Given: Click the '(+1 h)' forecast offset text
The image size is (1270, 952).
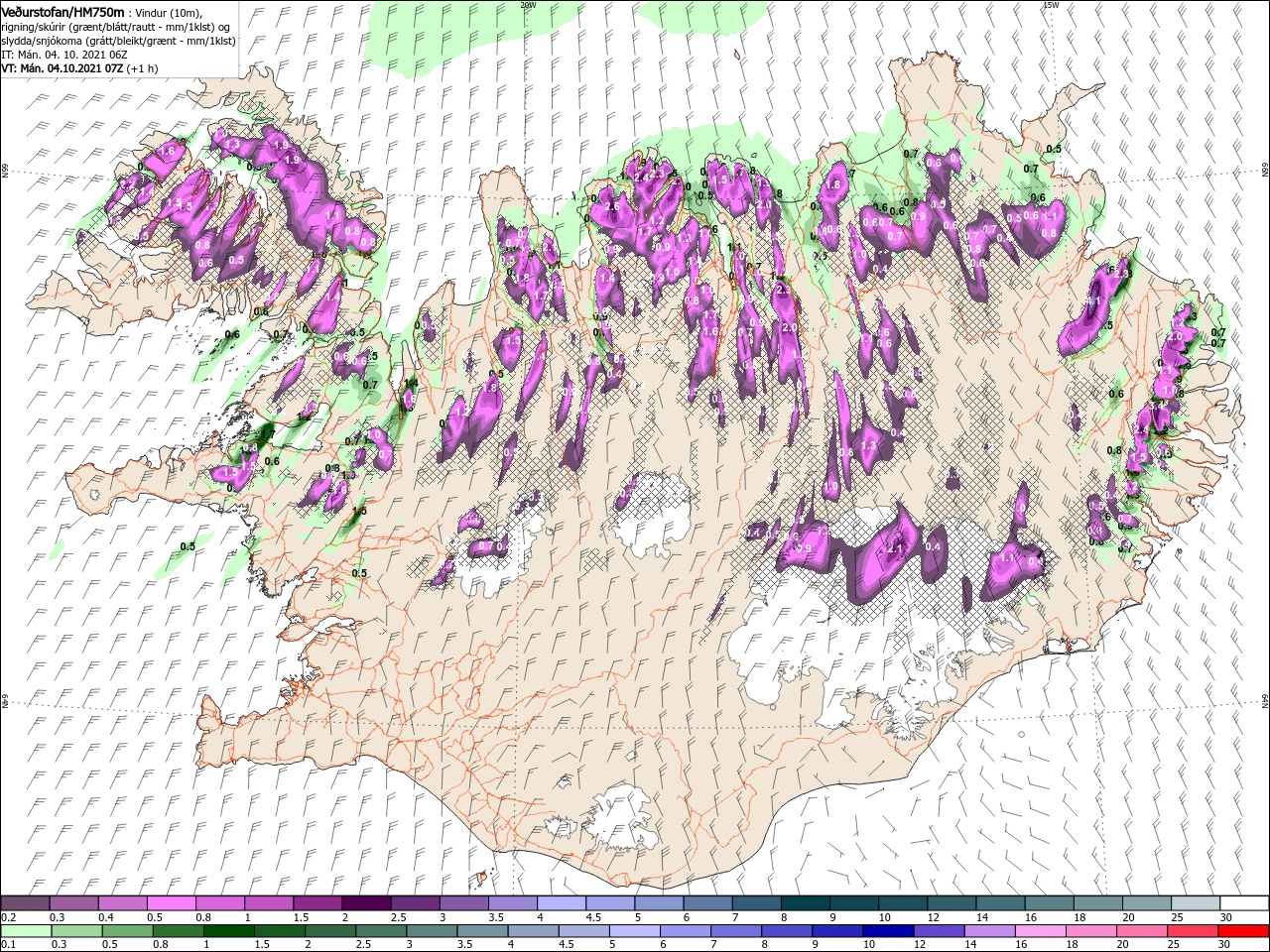Looking at the screenshot, I should point(142,68).
